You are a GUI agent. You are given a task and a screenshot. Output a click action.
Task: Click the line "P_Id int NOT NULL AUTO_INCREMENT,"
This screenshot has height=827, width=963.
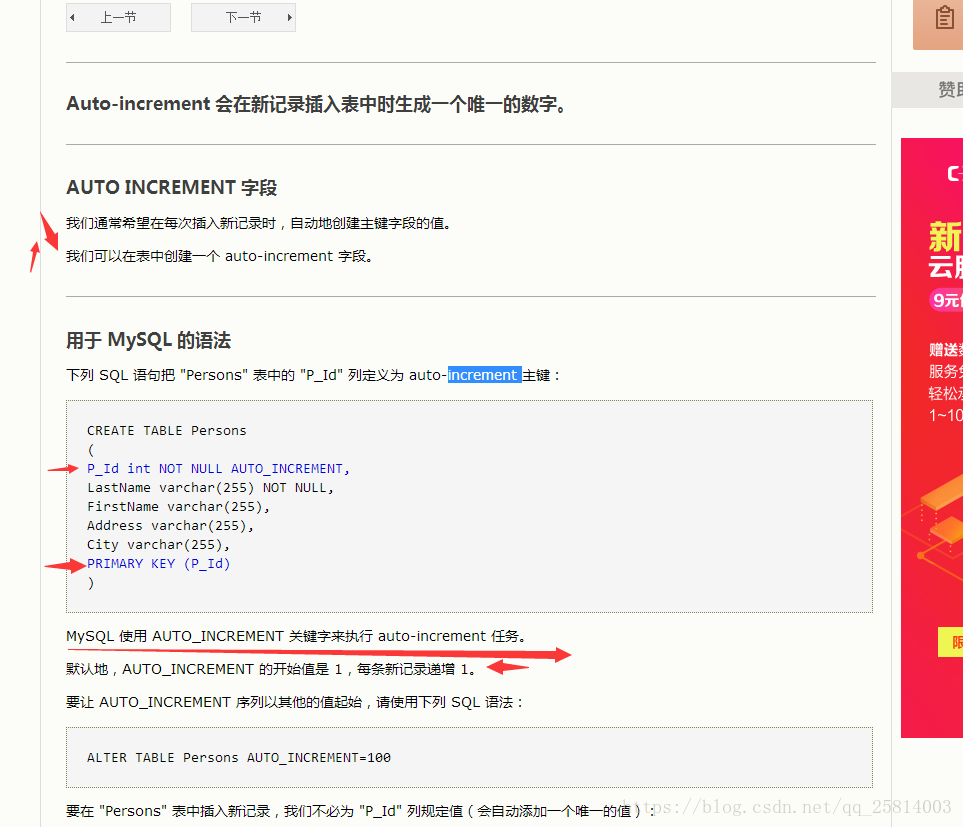coord(218,468)
